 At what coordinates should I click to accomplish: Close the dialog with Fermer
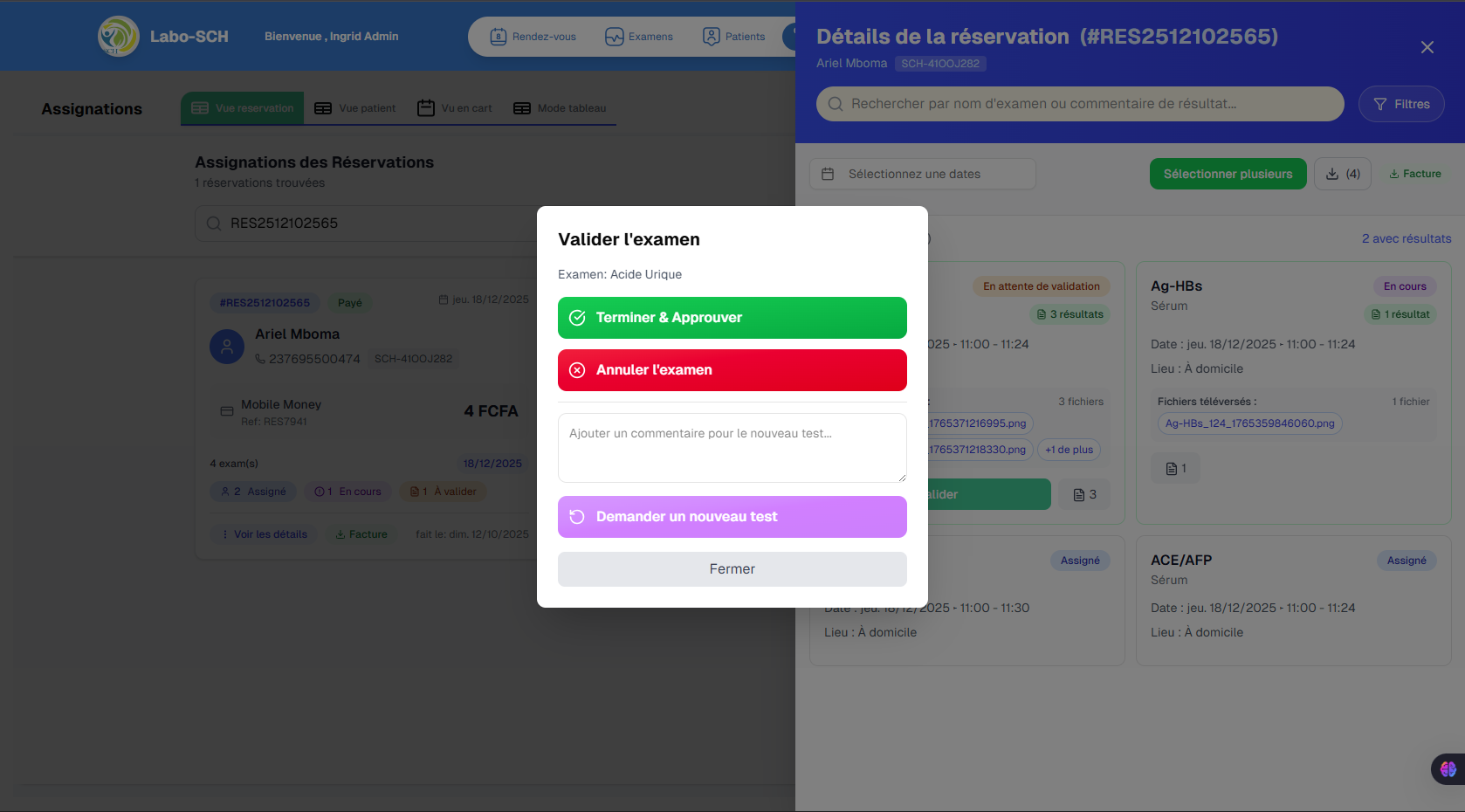(732, 569)
